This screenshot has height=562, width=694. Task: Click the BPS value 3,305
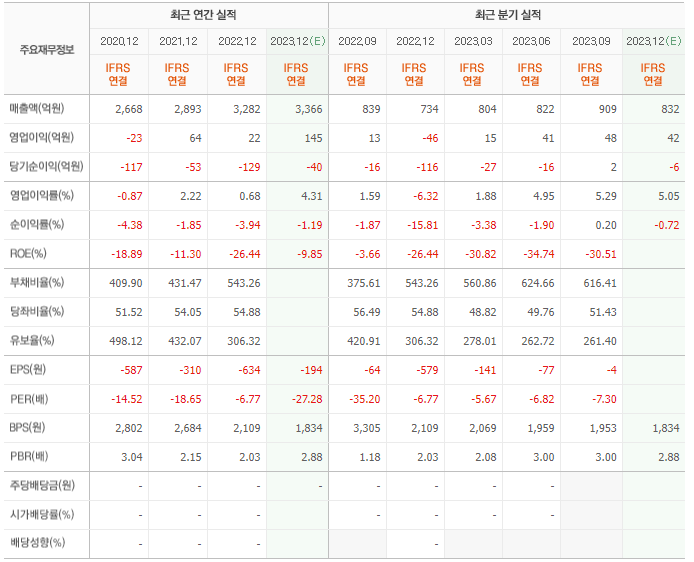coord(367,428)
